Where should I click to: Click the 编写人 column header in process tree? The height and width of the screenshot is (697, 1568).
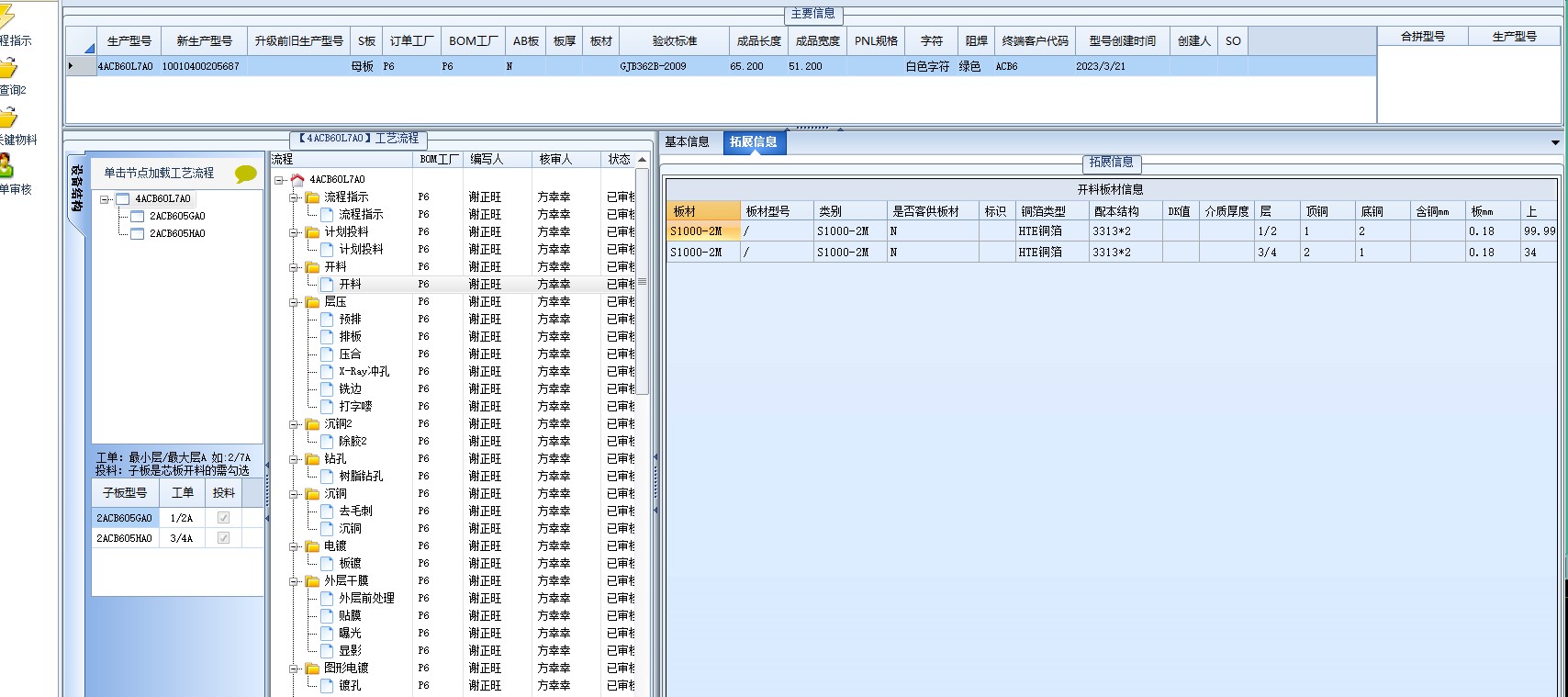tap(497, 160)
